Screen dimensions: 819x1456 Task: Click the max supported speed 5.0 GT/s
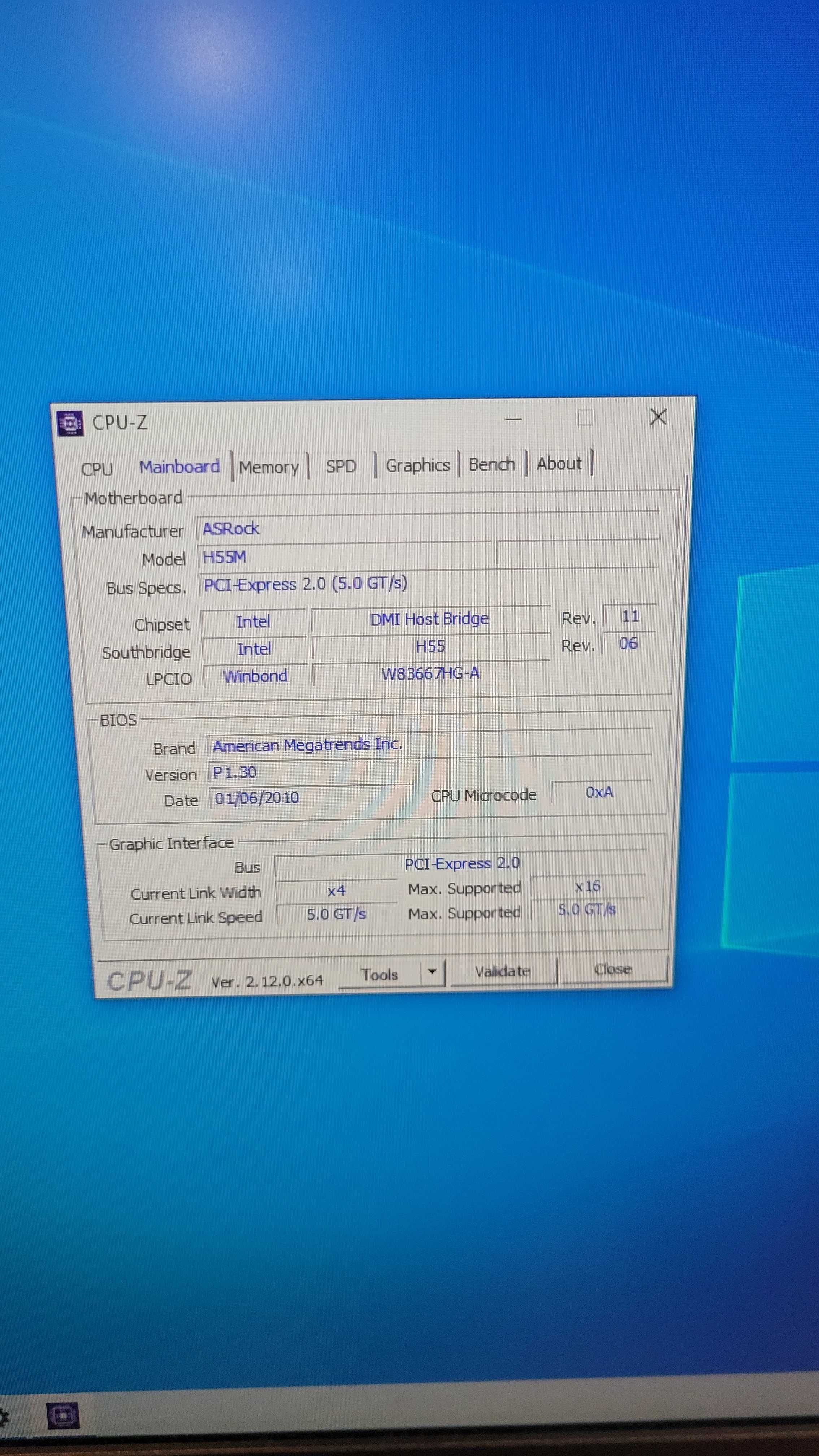tap(587, 909)
